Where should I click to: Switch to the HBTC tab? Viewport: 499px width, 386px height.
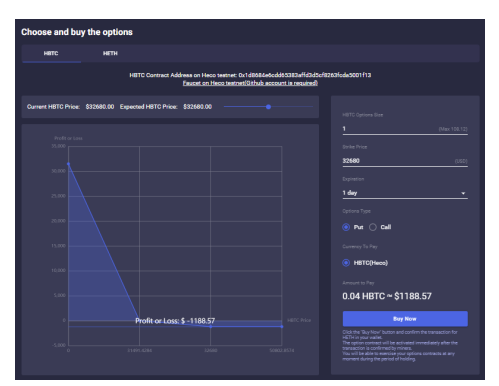pyautogui.click(x=51, y=54)
